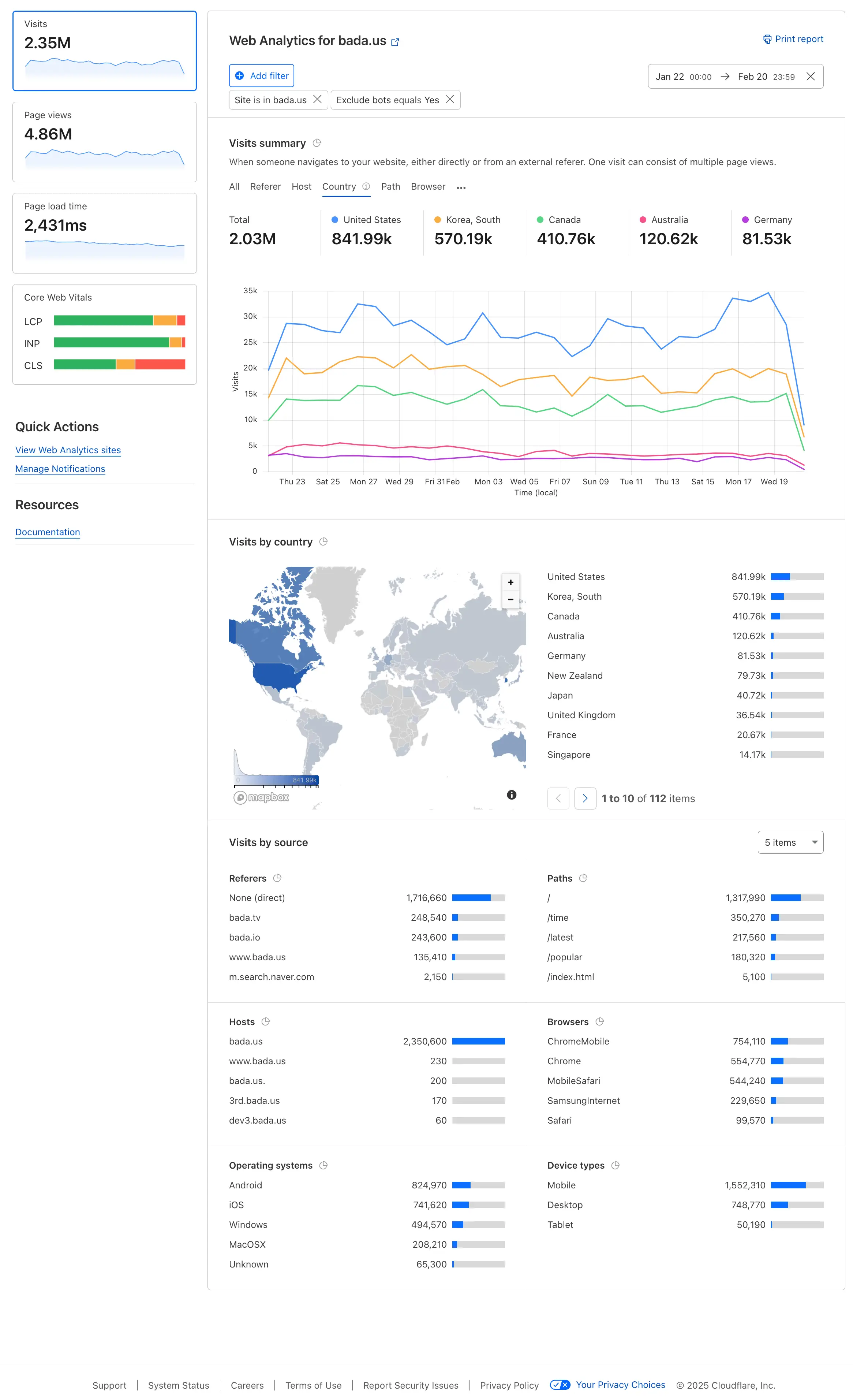Image resolution: width=853 pixels, height=1400 pixels.
Task: Expand more tabs via the ellipsis
Action: point(461,187)
